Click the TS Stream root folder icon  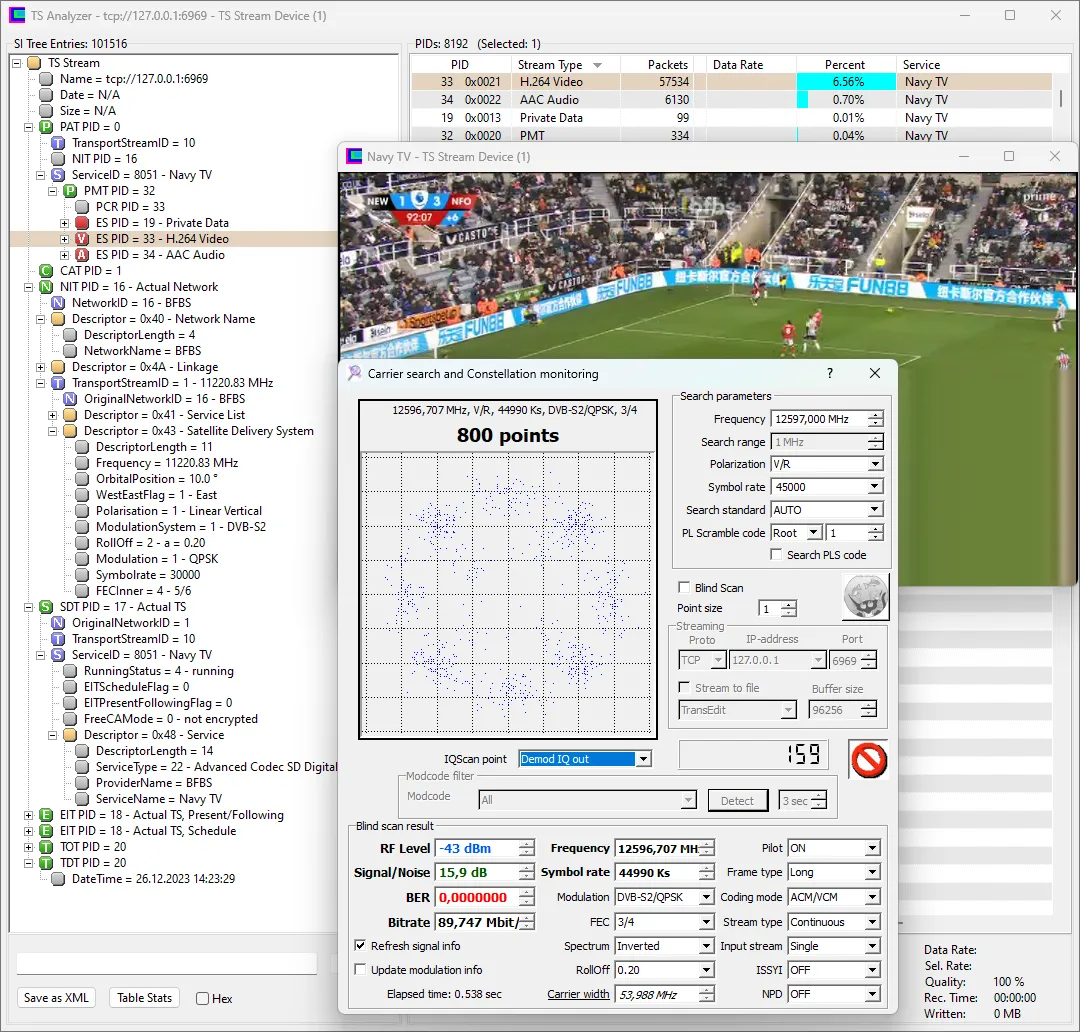coord(34,63)
